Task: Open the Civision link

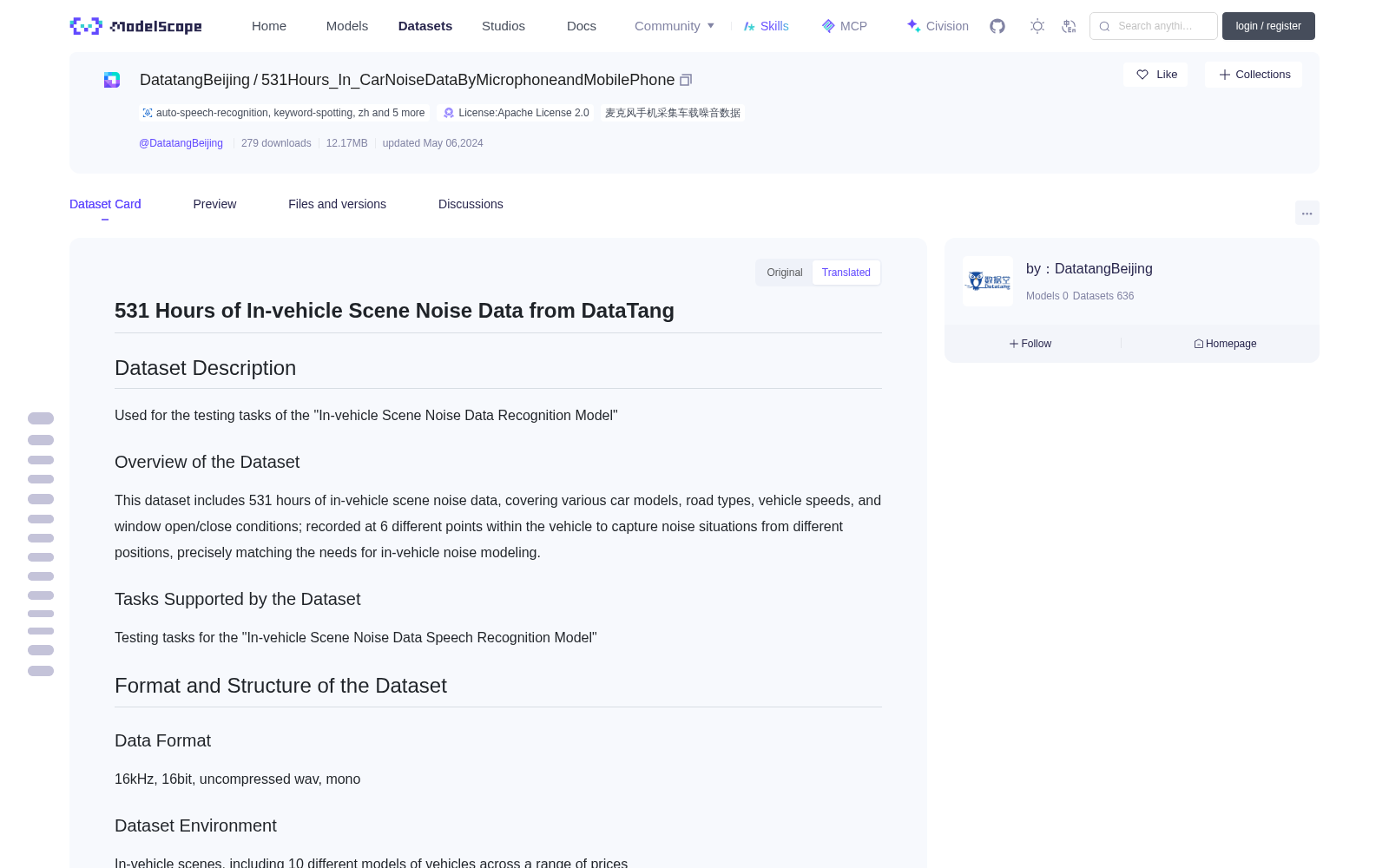Action: click(938, 26)
